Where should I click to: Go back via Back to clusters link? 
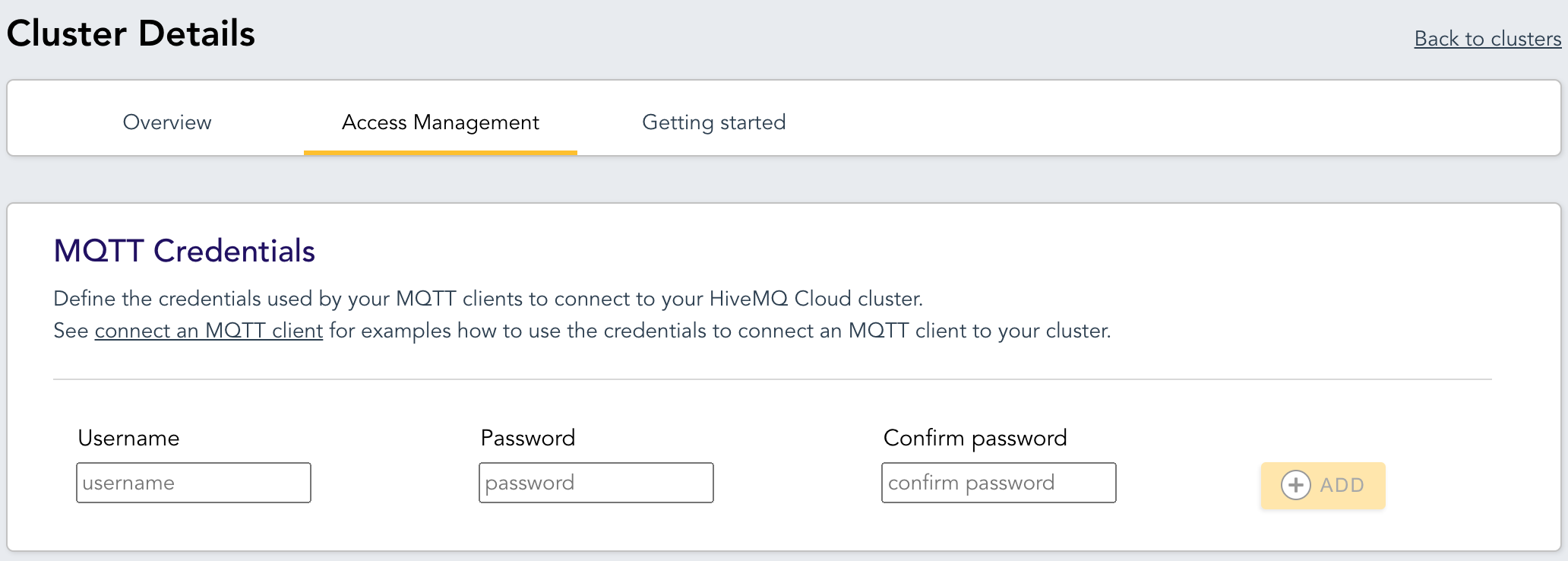(x=1487, y=39)
